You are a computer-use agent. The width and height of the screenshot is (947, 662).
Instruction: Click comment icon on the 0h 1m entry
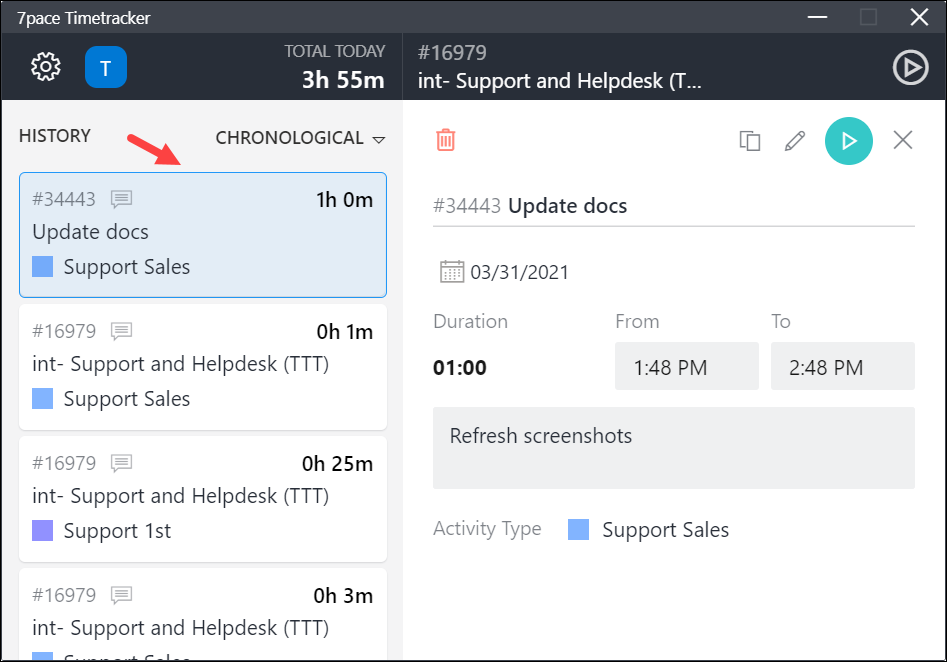click(x=121, y=330)
